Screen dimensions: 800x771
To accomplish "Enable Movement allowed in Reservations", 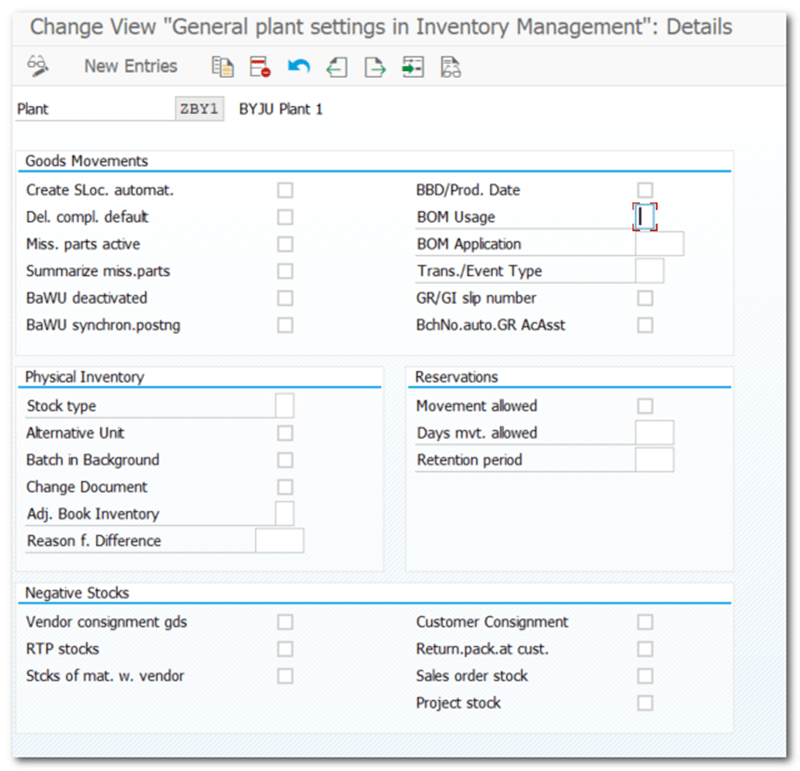I will coord(645,406).
